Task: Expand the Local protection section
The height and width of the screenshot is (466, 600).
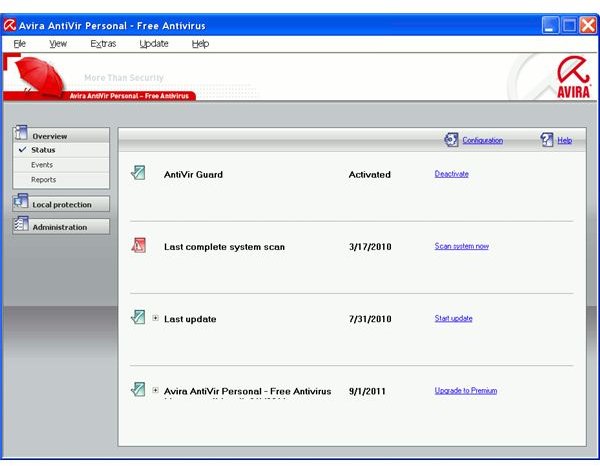Action: point(61,204)
